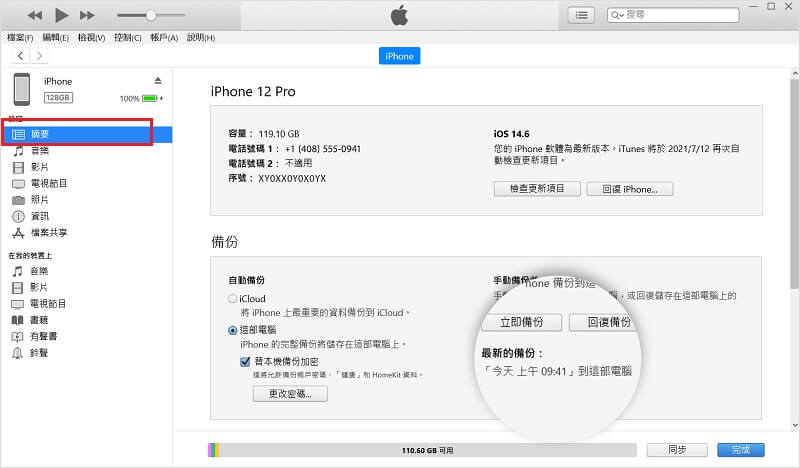The image size is (800, 468).
Task: Select the iPhone tab button
Action: 399,56
